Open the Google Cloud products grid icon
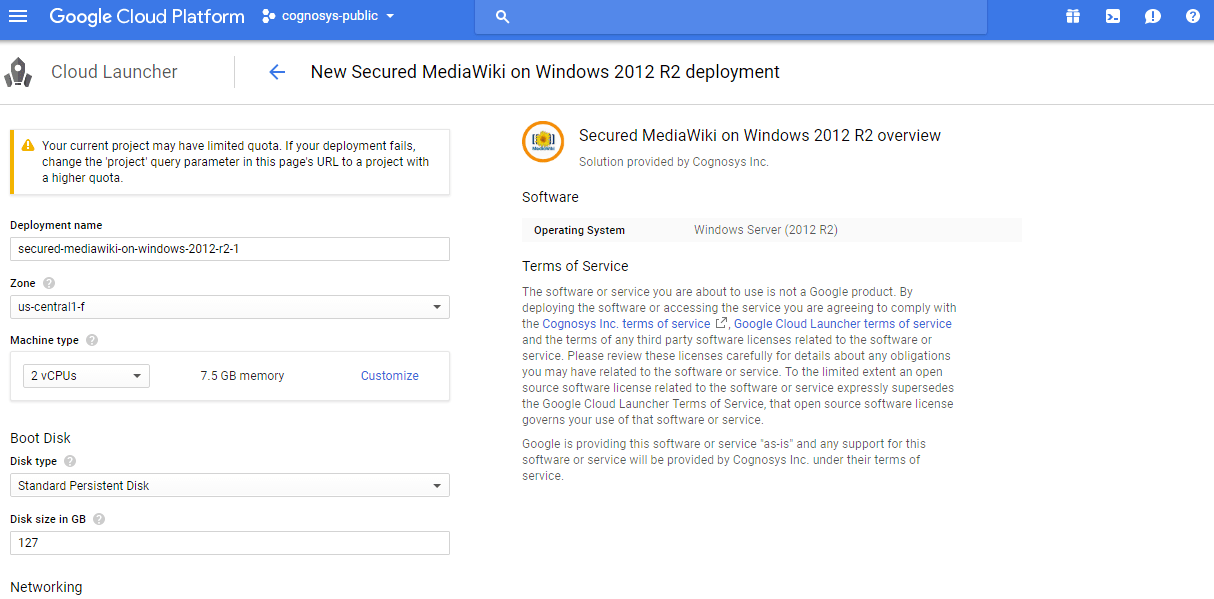 1072,16
